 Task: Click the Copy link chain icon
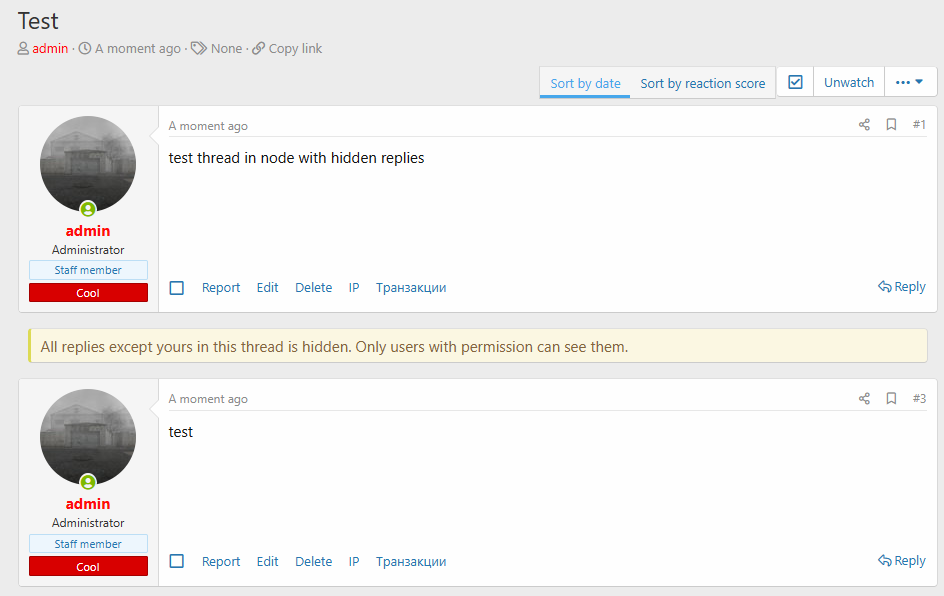(258, 49)
